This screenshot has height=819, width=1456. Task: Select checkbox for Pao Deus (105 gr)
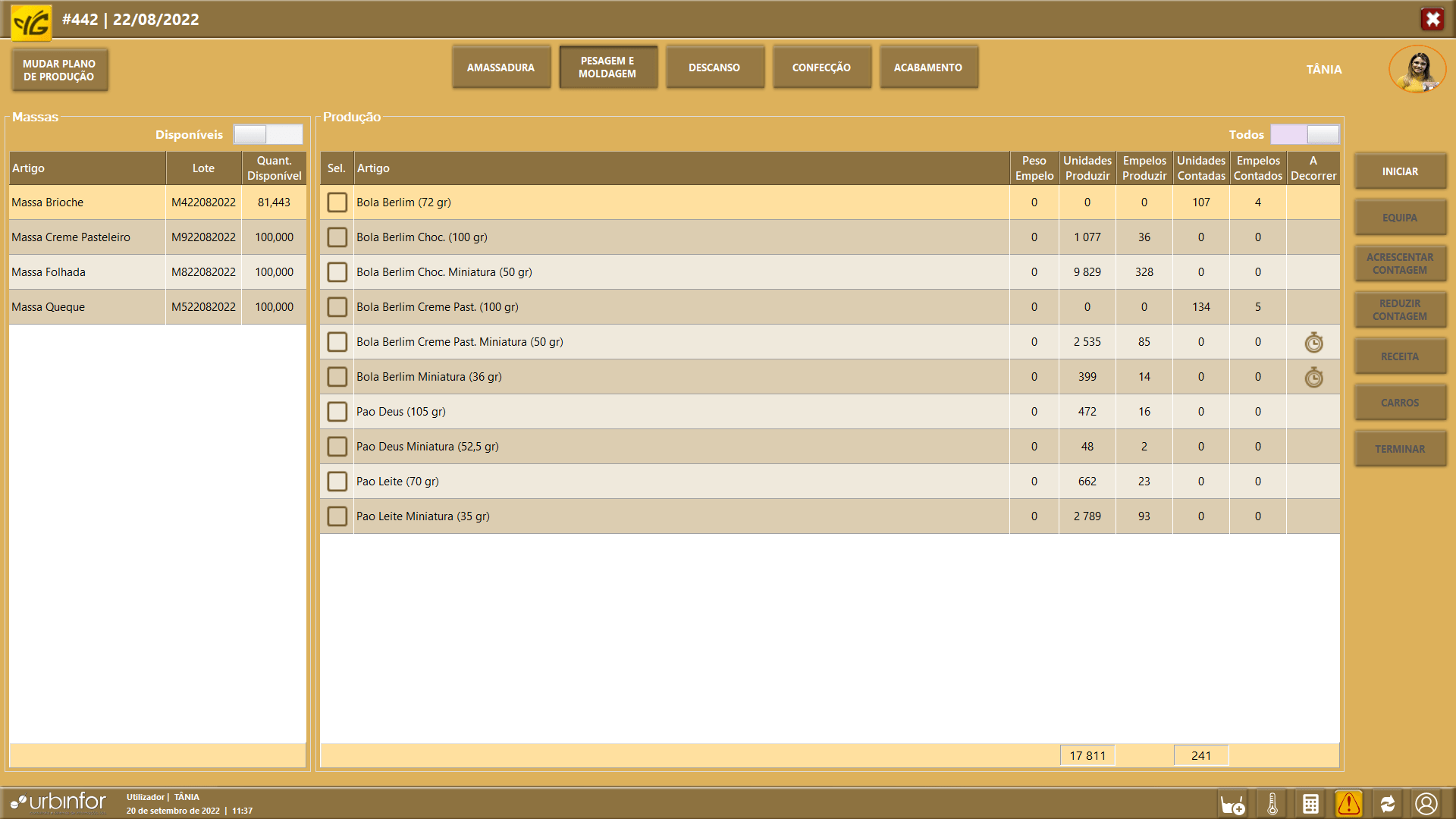[337, 412]
